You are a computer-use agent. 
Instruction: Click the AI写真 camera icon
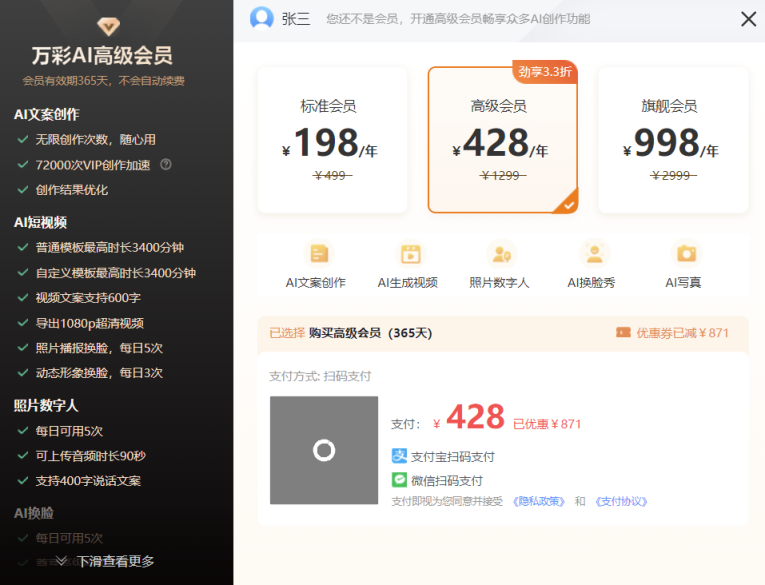685,254
